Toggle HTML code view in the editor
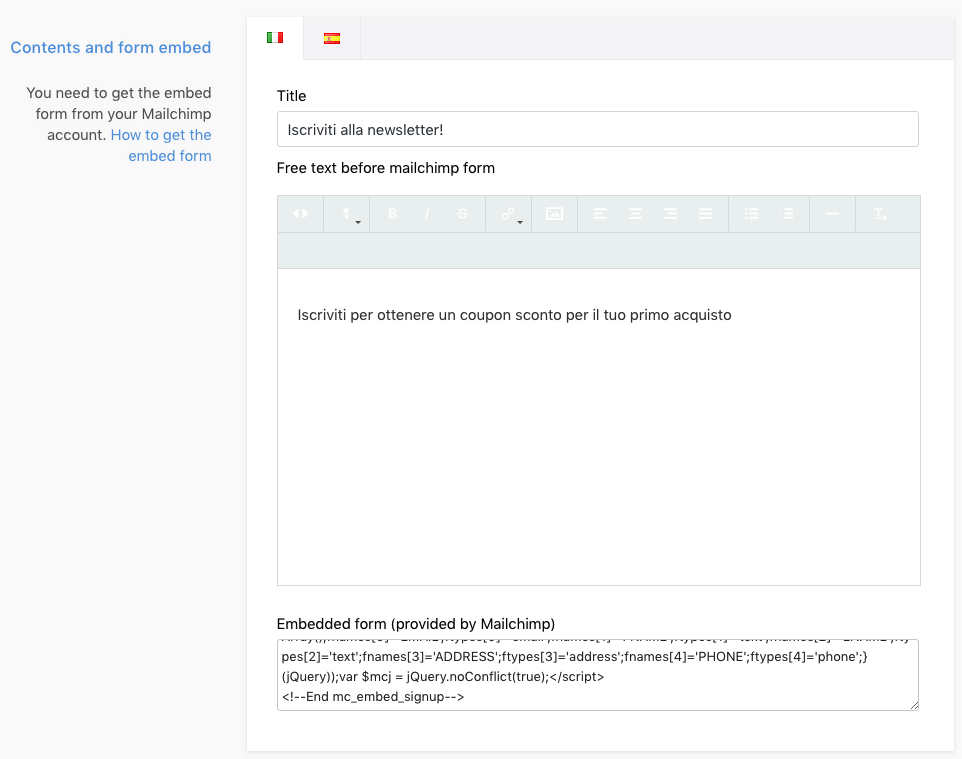The width and height of the screenshot is (962, 759). click(301, 214)
